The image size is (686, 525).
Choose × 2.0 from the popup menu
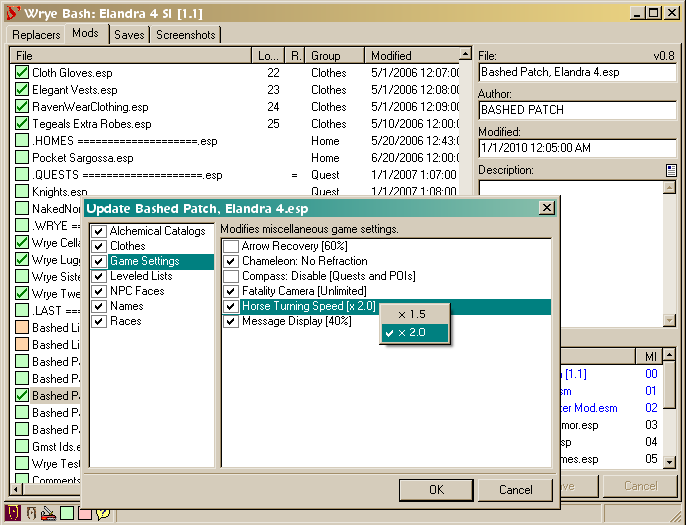pyautogui.click(x=415, y=332)
